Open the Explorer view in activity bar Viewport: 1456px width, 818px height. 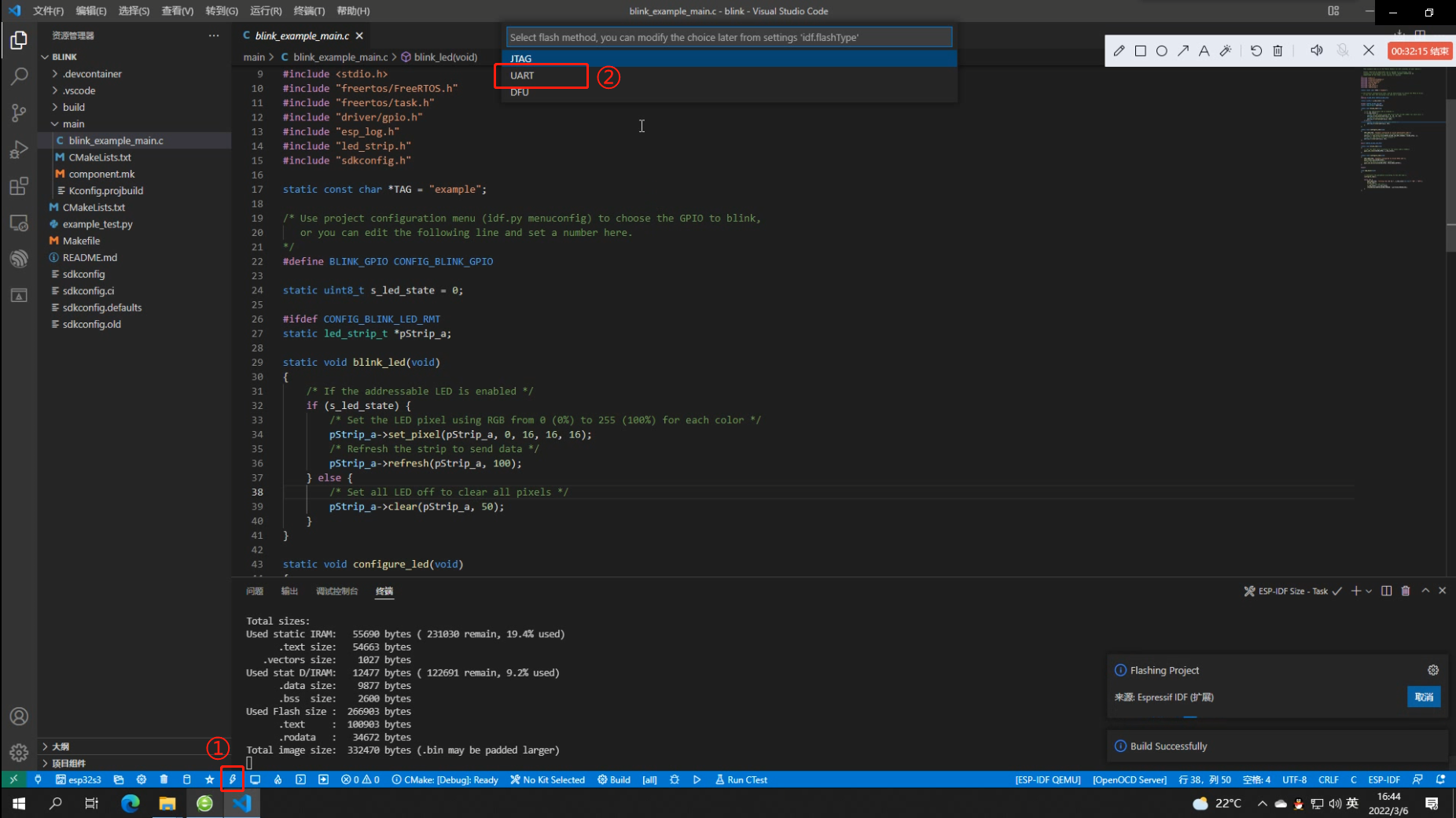pos(19,39)
